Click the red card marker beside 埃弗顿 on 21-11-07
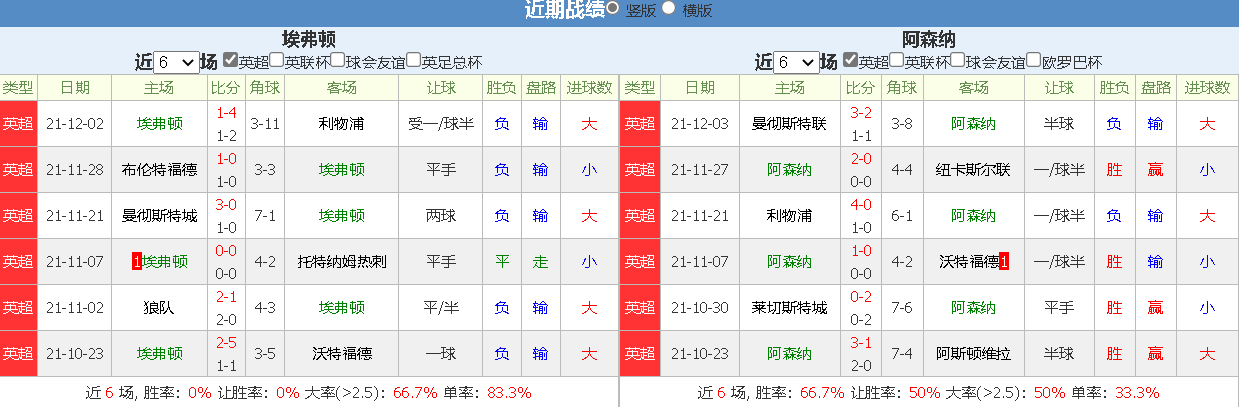 (137, 262)
